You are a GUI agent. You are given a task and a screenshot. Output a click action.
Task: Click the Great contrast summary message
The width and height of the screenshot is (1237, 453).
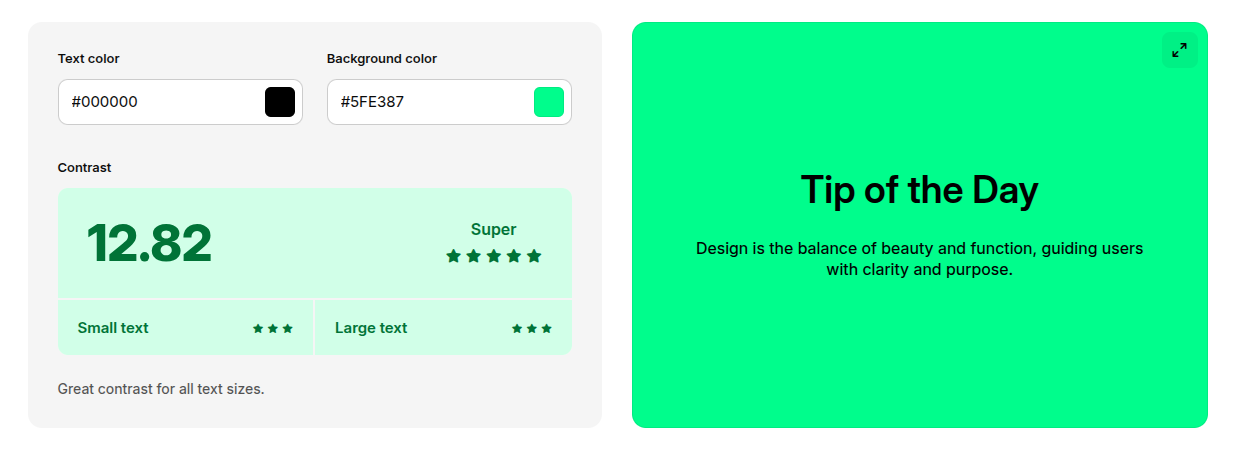click(x=161, y=388)
